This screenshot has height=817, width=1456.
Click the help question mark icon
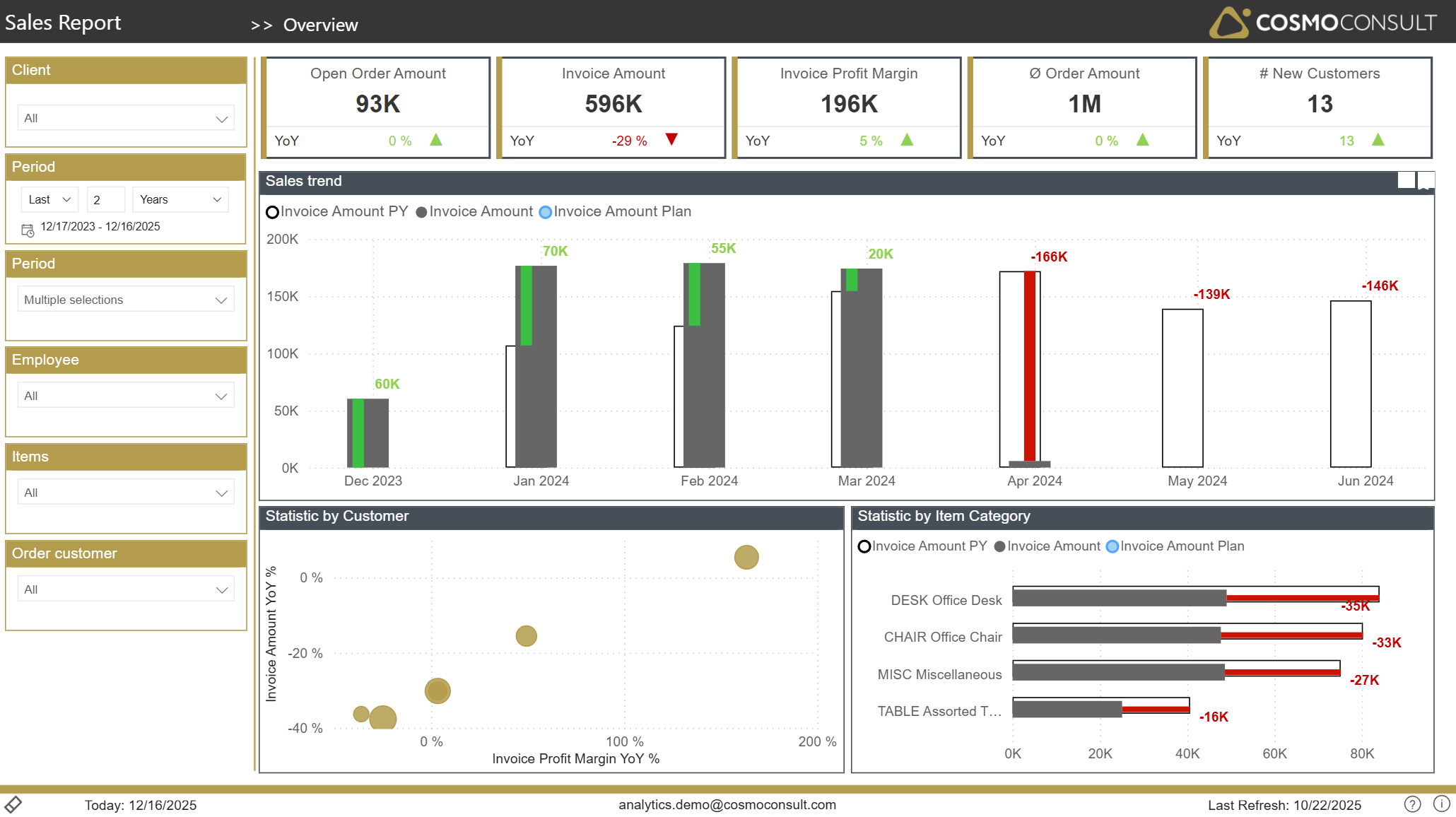tap(1412, 804)
